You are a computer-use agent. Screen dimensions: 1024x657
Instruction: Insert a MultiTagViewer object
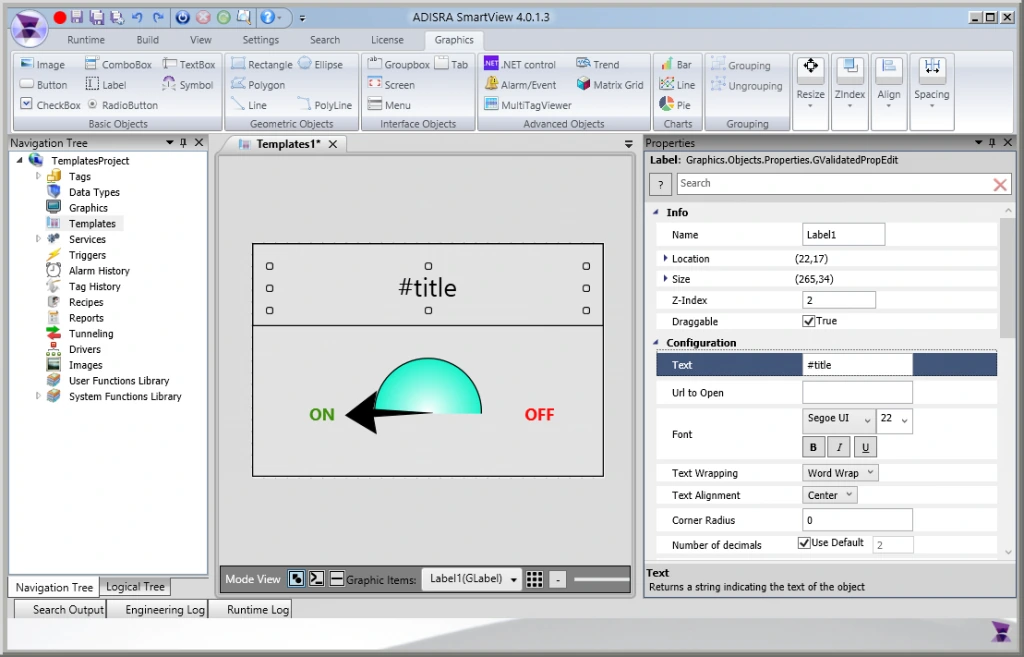pyautogui.click(x=528, y=104)
